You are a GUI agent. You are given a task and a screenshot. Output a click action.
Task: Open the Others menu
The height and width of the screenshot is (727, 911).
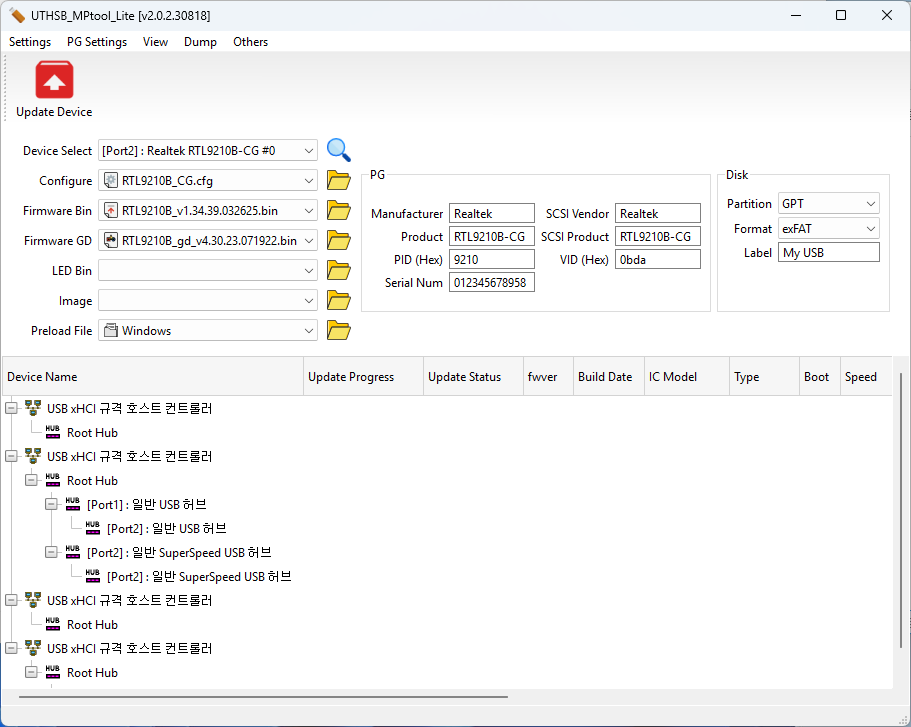(250, 42)
